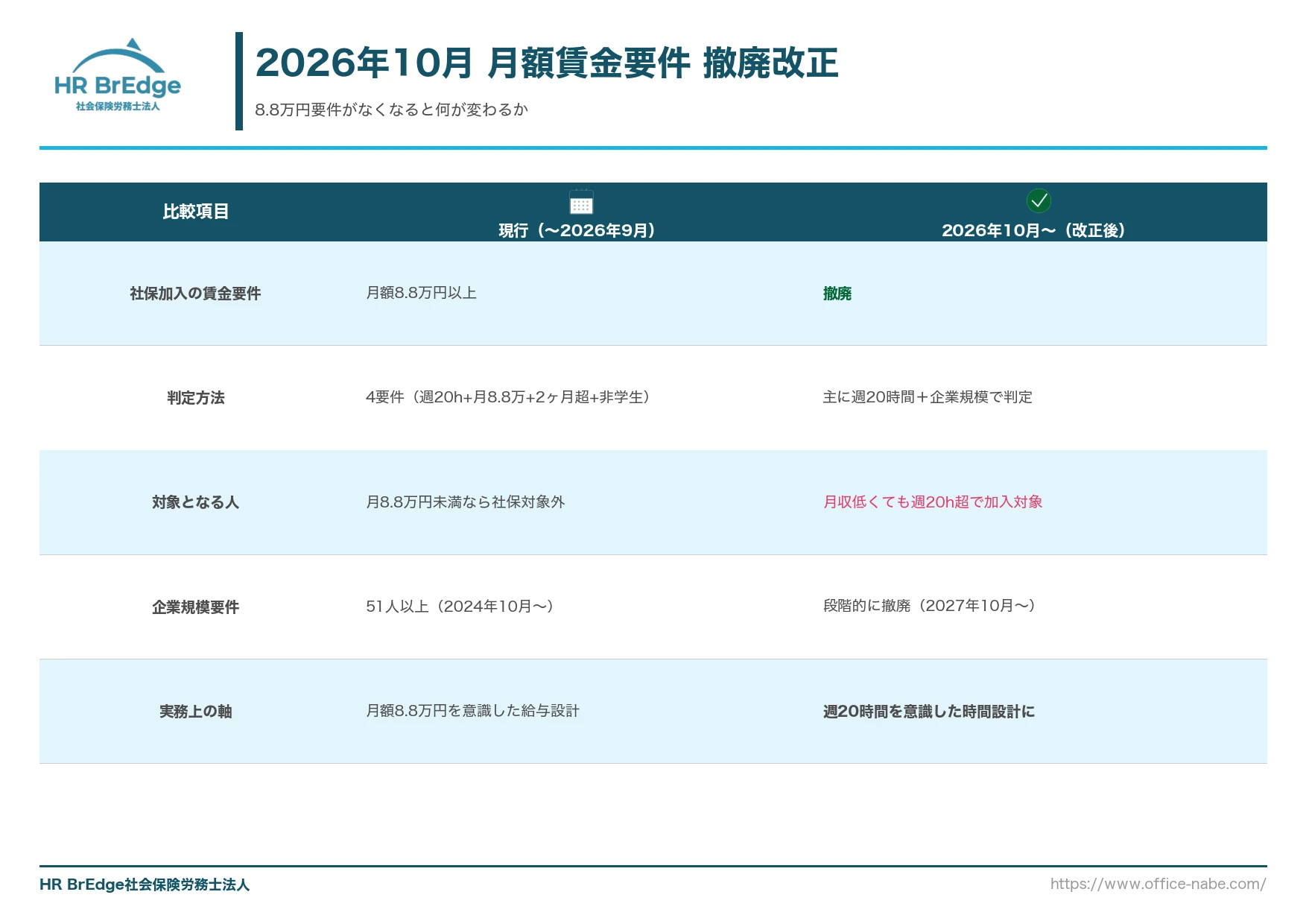Click the green 撤廃 cell
This screenshot has width=1306, height=924.
[x=837, y=294]
